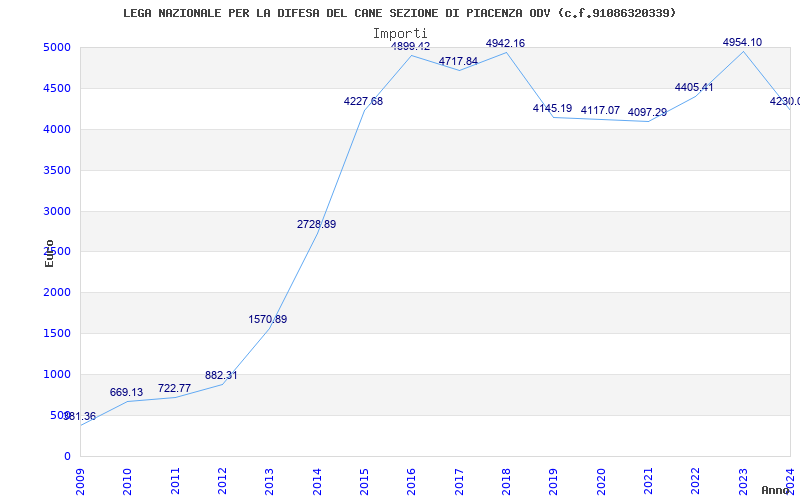The image size is (800, 500).
Task: Select the 722.77 data label
Action: pyautogui.click(x=174, y=388)
